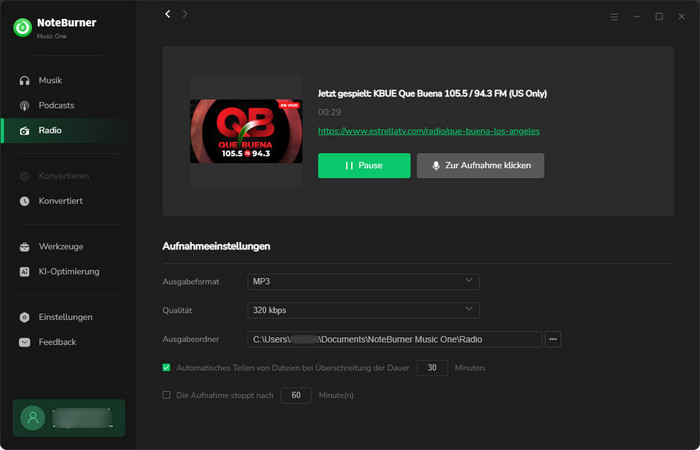Expand the Qualität 320 kbps dropdown
The width and height of the screenshot is (700, 450).
coord(363,310)
